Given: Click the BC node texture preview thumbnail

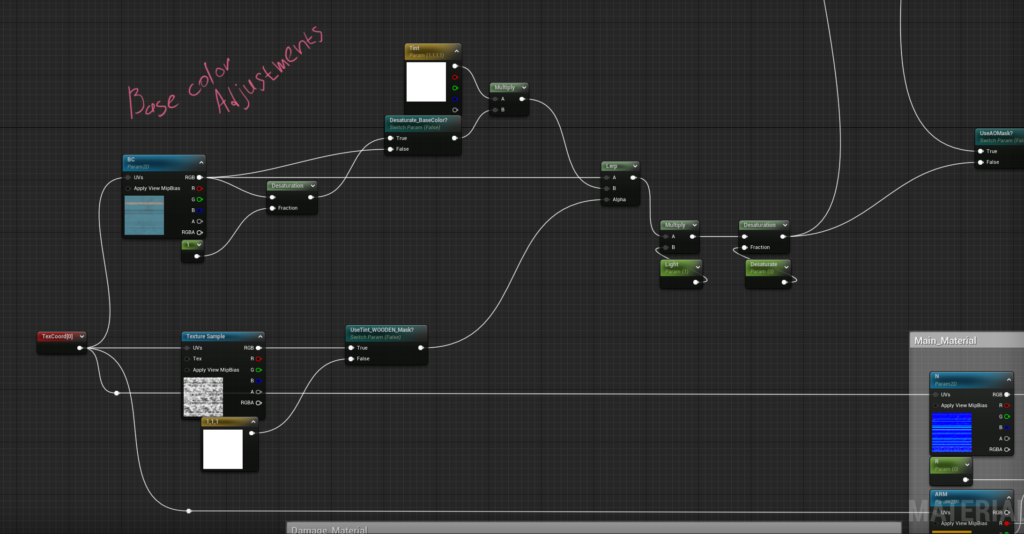Looking at the screenshot, I should tap(144, 215).
